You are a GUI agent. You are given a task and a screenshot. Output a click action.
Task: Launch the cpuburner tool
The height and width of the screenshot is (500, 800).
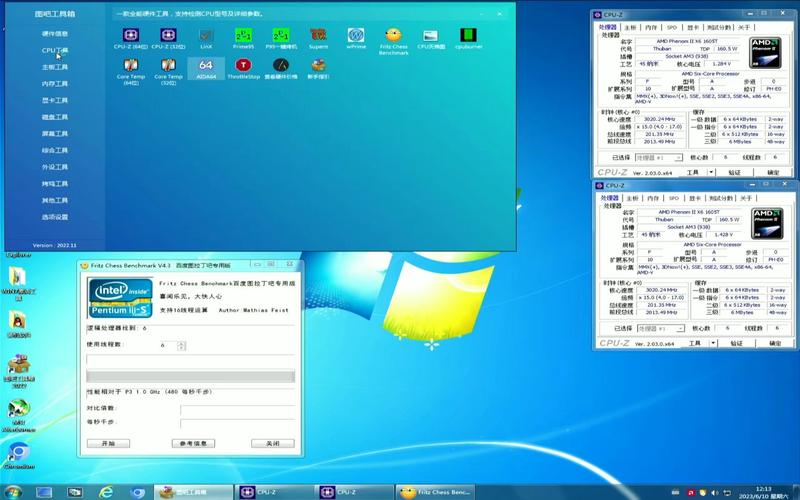pyautogui.click(x=468, y=39)
